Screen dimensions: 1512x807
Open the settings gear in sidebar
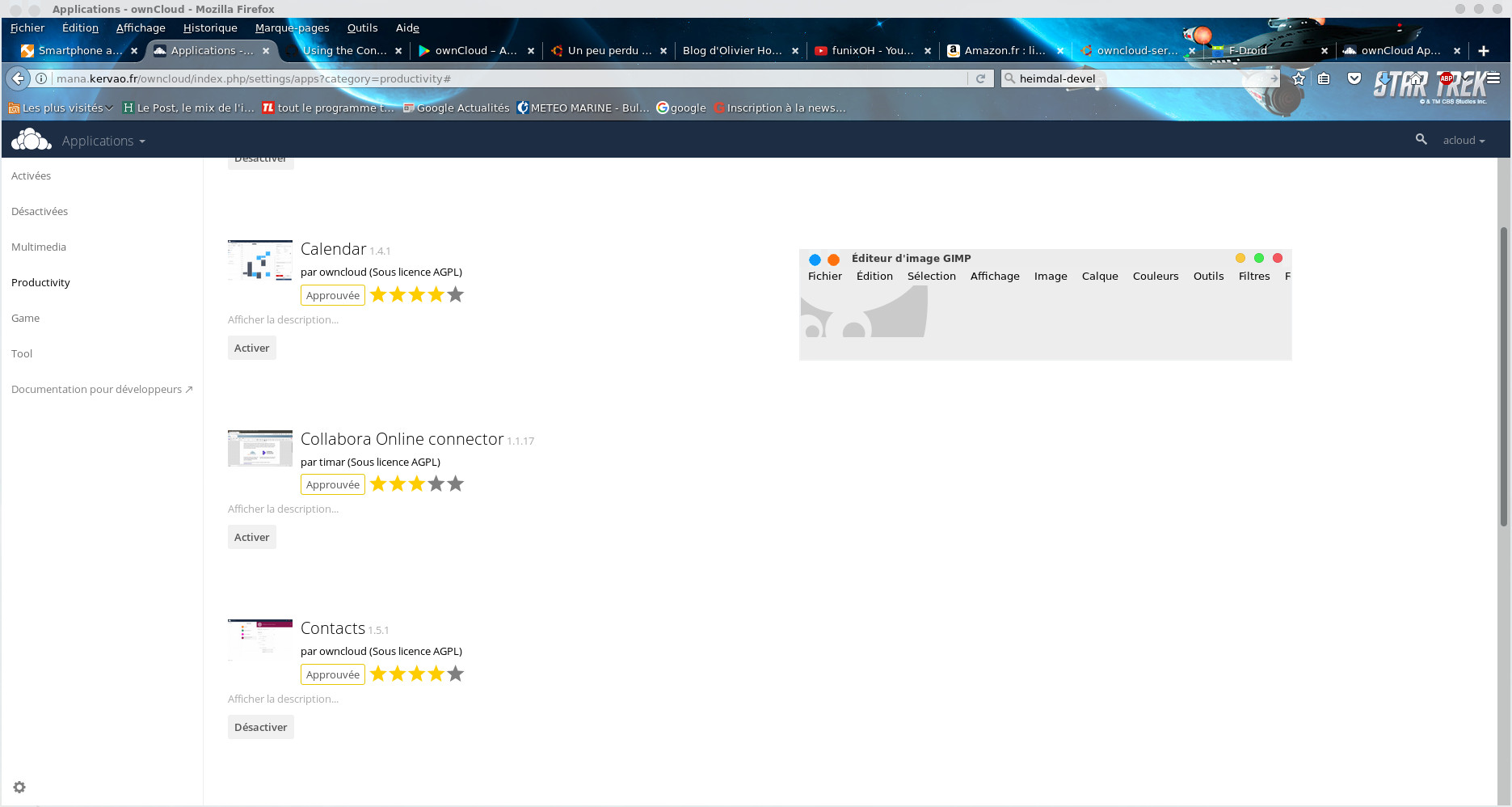pyautogui.click(x=19, y=787)
